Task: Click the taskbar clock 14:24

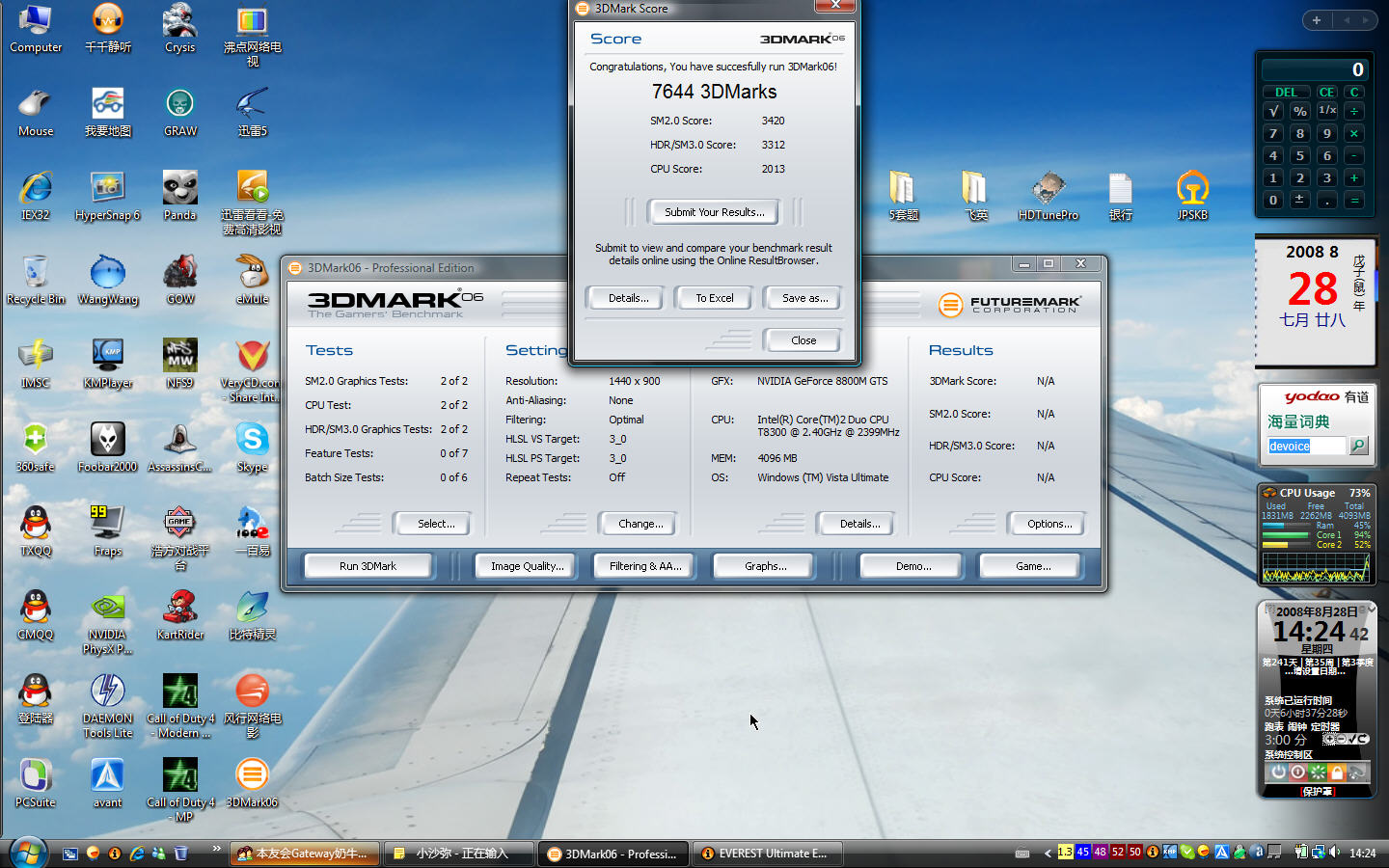Action: coord(1362,853)
